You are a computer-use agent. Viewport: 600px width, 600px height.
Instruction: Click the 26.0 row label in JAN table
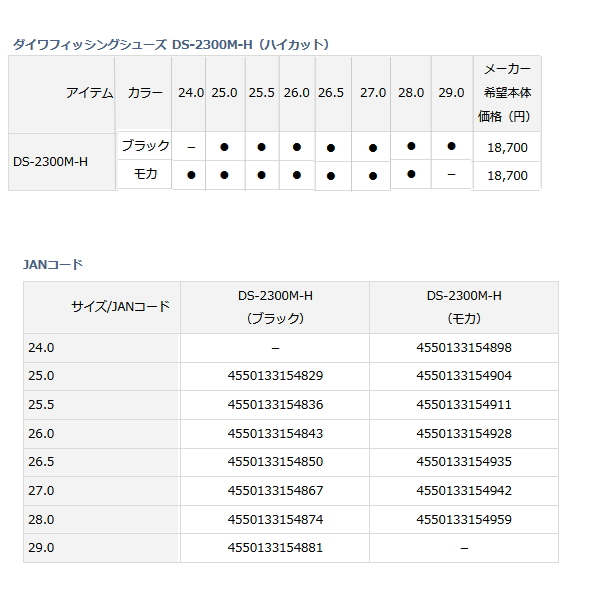41,434
